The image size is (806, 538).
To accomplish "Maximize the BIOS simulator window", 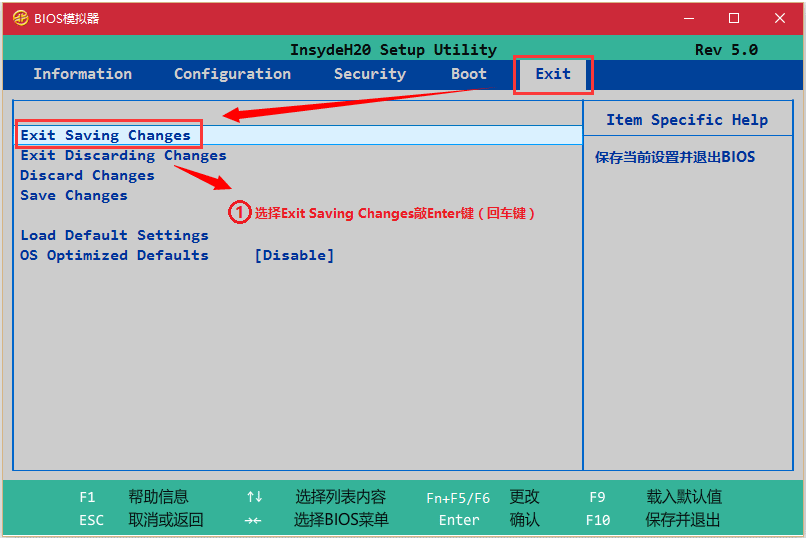I will pos(734,18).
